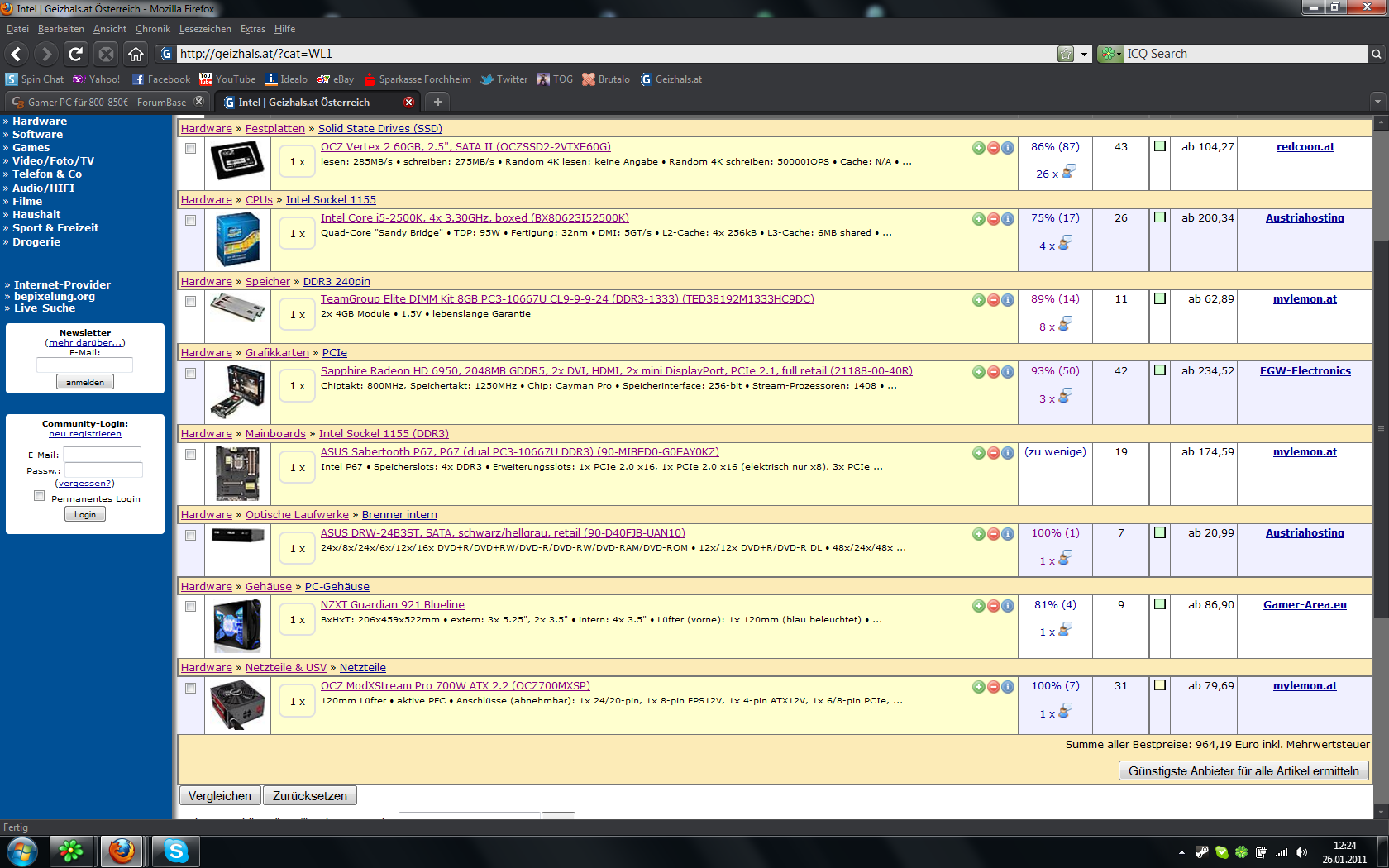Screen dimensions: 1389x868
Task: Open the ICQ search engine selector dropdown
Action: 1110,54
